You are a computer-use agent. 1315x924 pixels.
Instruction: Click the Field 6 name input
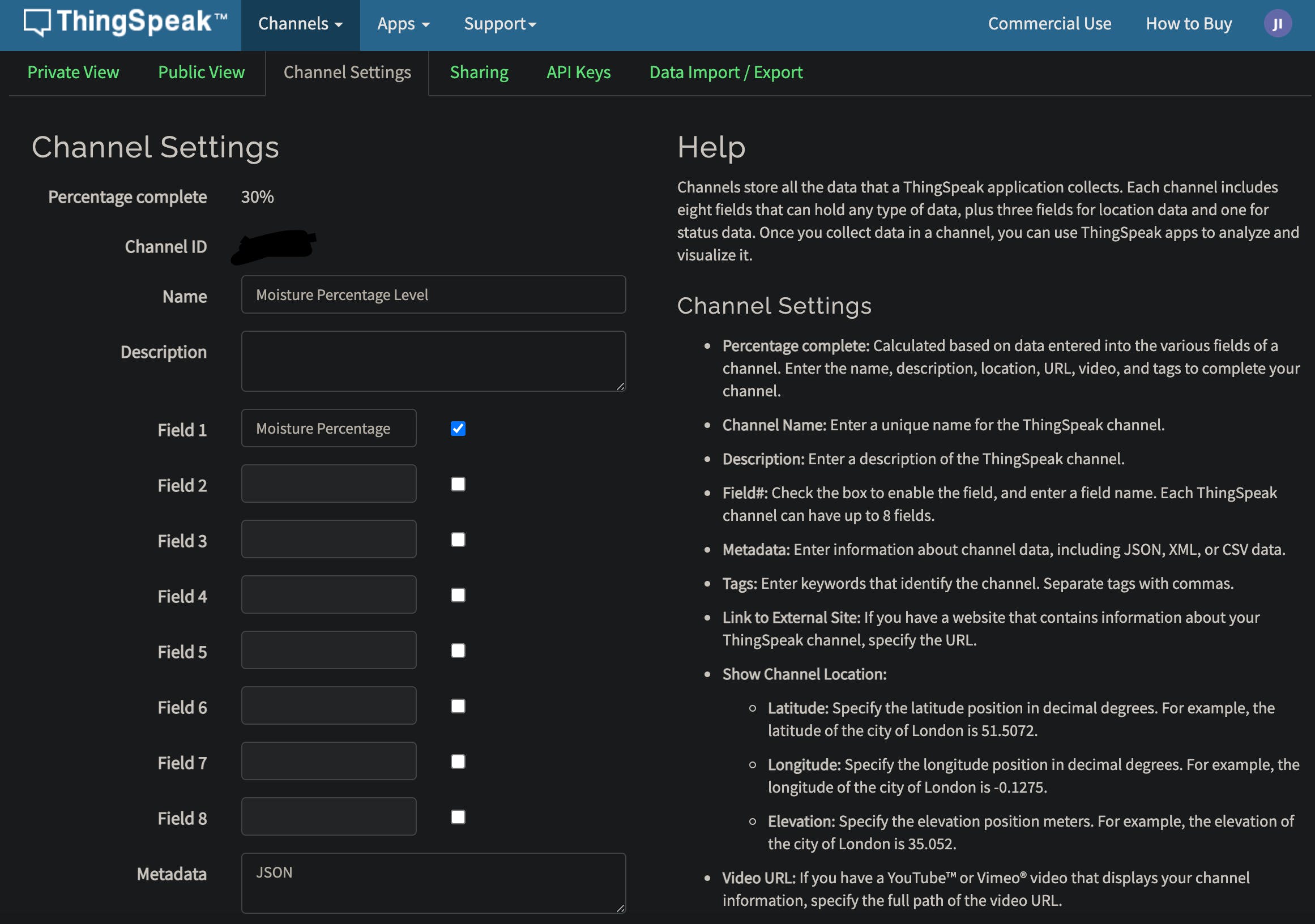click(x=328, y=706)
